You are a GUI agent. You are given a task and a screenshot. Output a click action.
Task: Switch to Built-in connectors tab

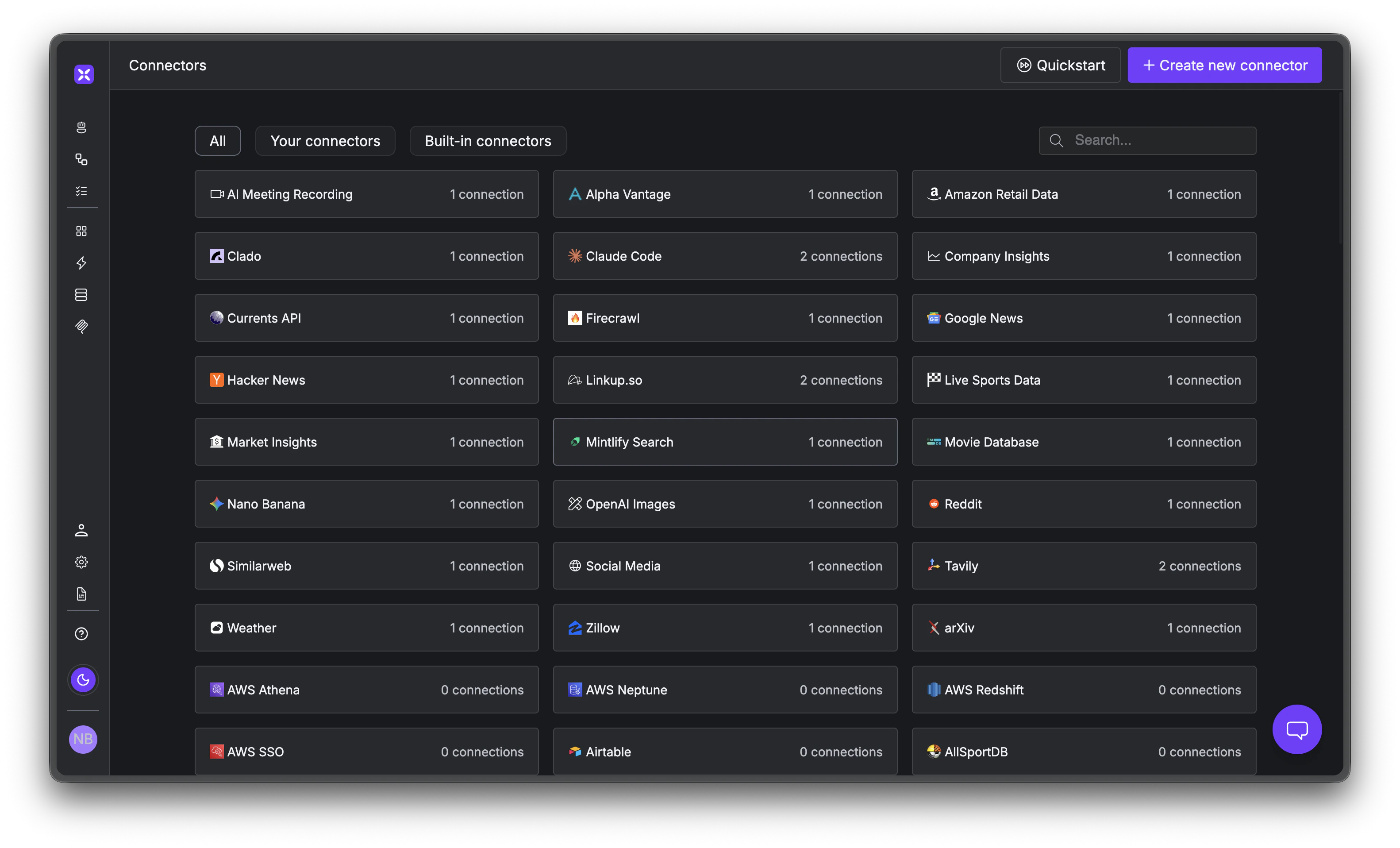click(x=488, y=141)
